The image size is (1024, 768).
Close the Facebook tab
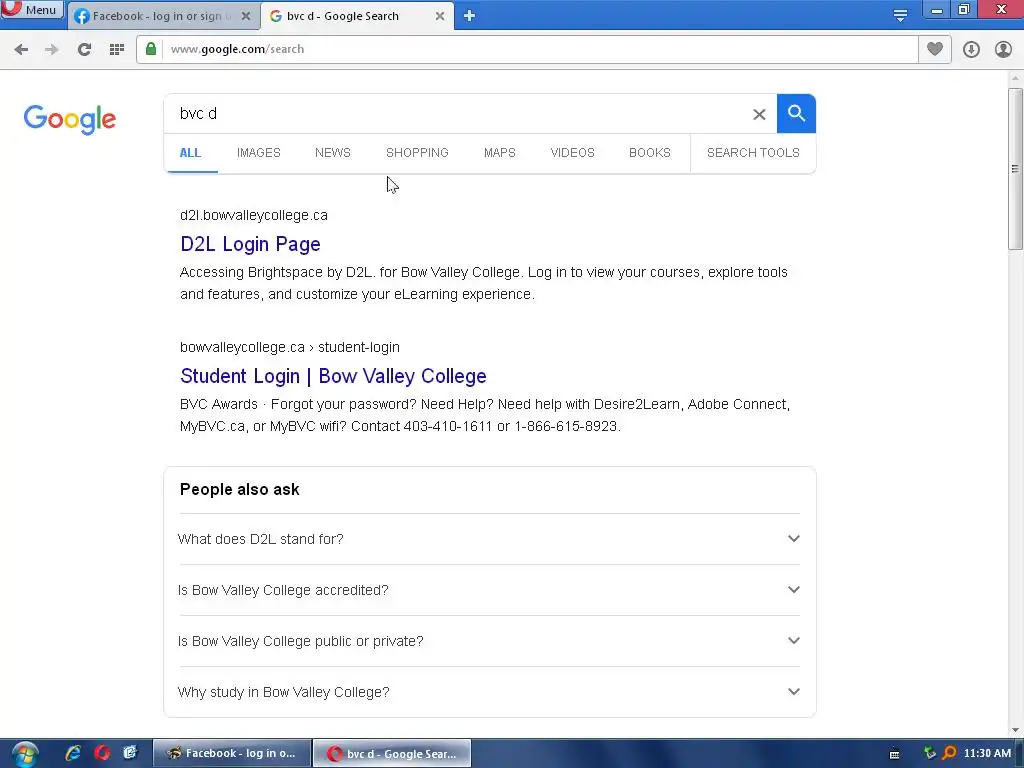click(x=246, y=16)
